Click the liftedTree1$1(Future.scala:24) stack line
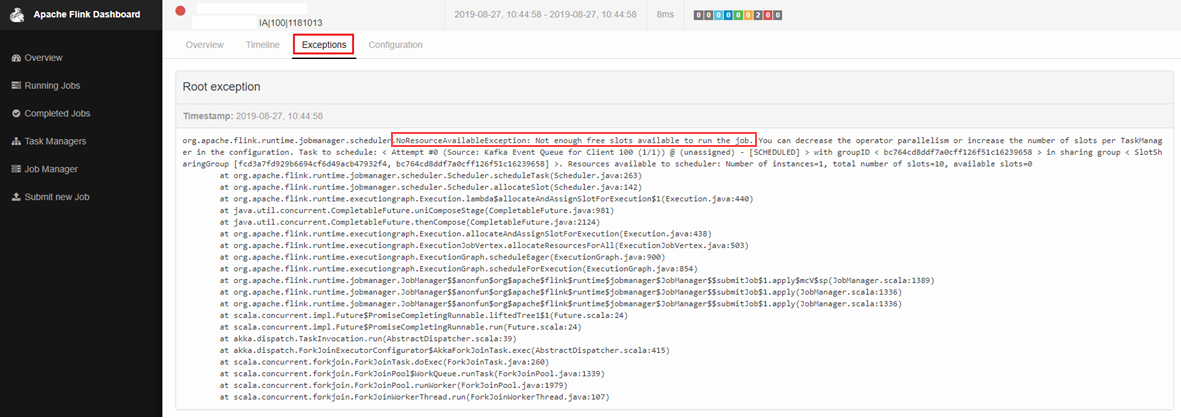This screenshot has height=418, width=1181. (x=424, y=316)
